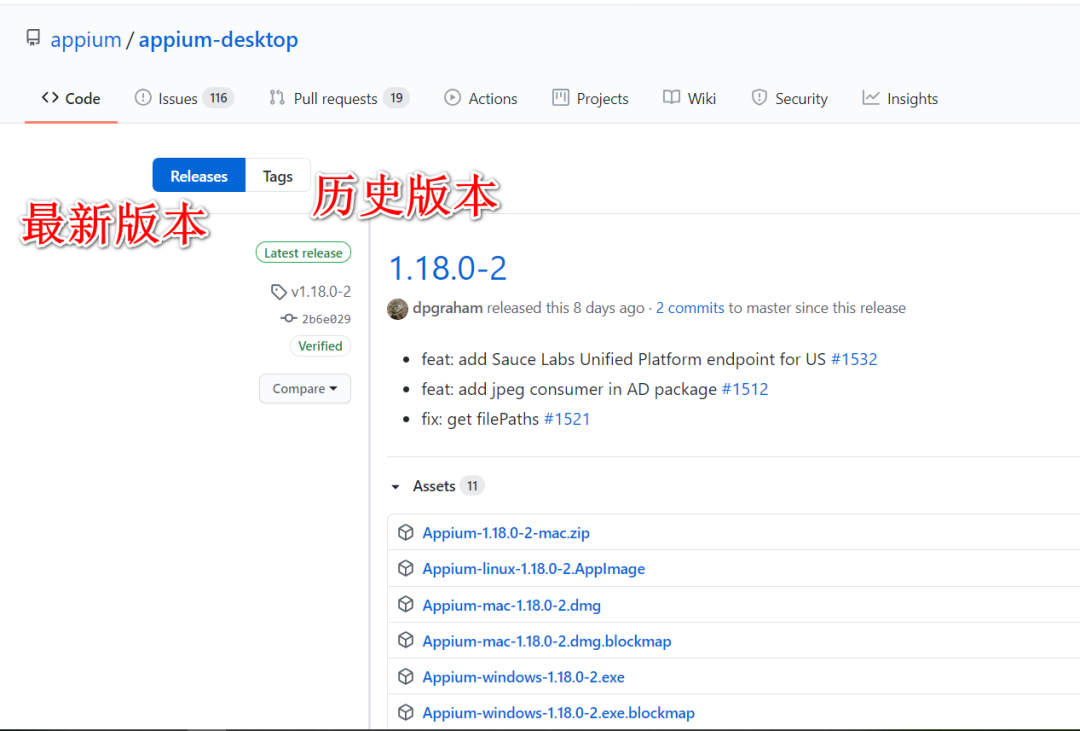Click the package icon beside Appium-mac-1.18.0-2.dmg
Image resolution: width=1080 pixels, height=731 pixels.
(x=406, y=604)
